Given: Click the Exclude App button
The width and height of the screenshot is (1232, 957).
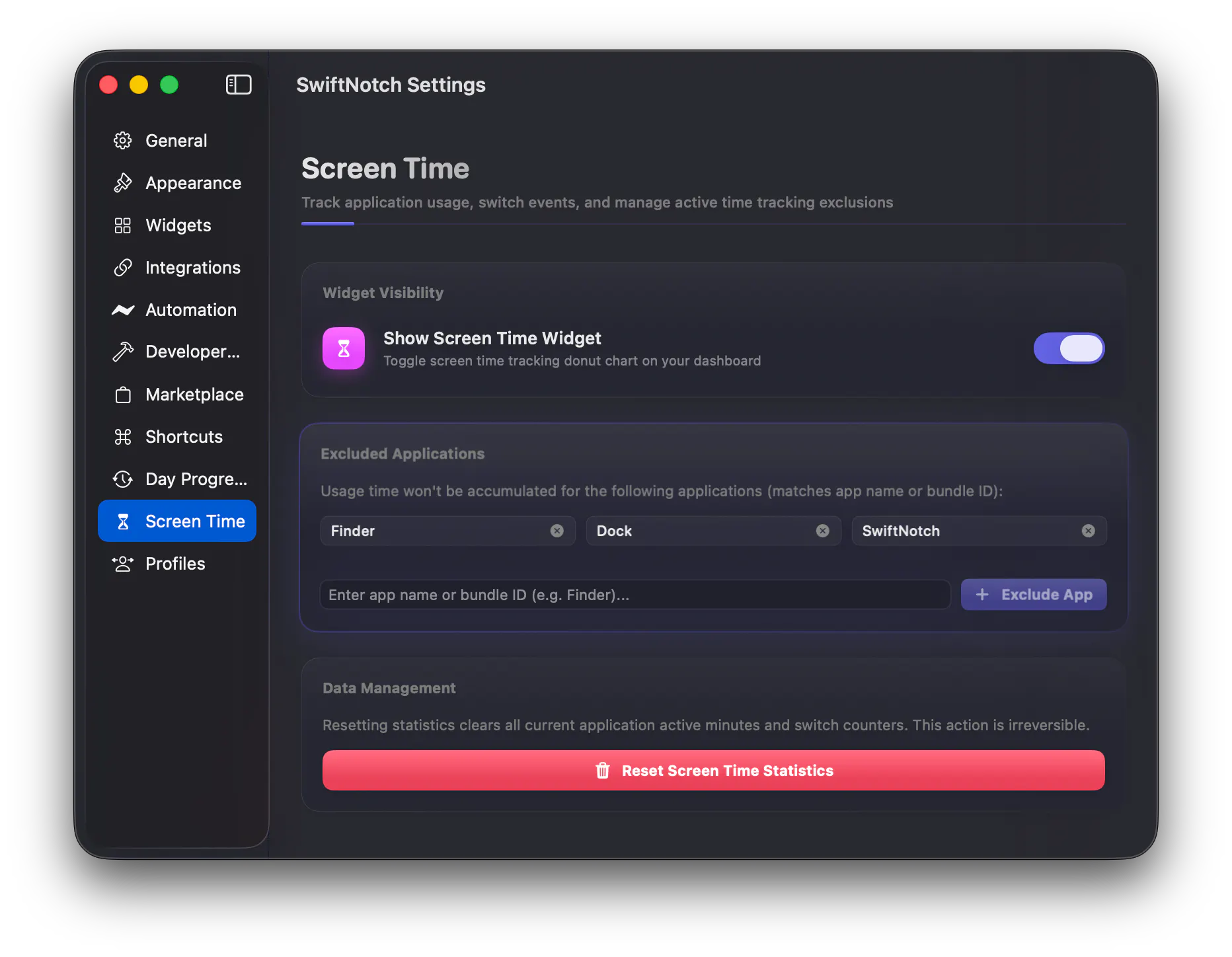Looking at the screenshot, I should pos(1034,595).
